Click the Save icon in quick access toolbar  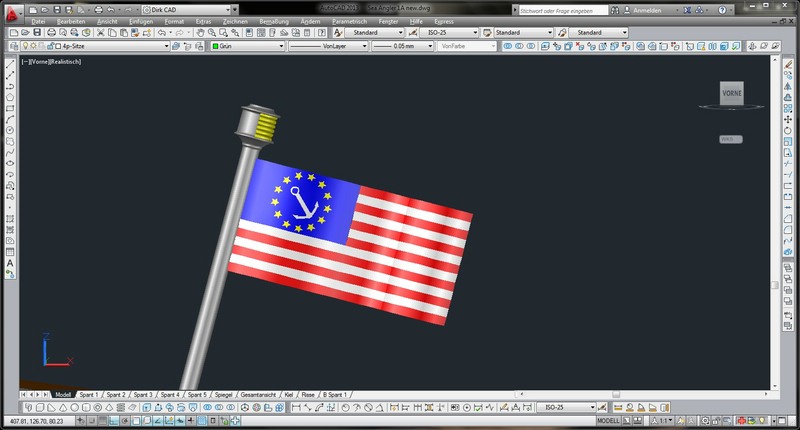tap(57, 10)
